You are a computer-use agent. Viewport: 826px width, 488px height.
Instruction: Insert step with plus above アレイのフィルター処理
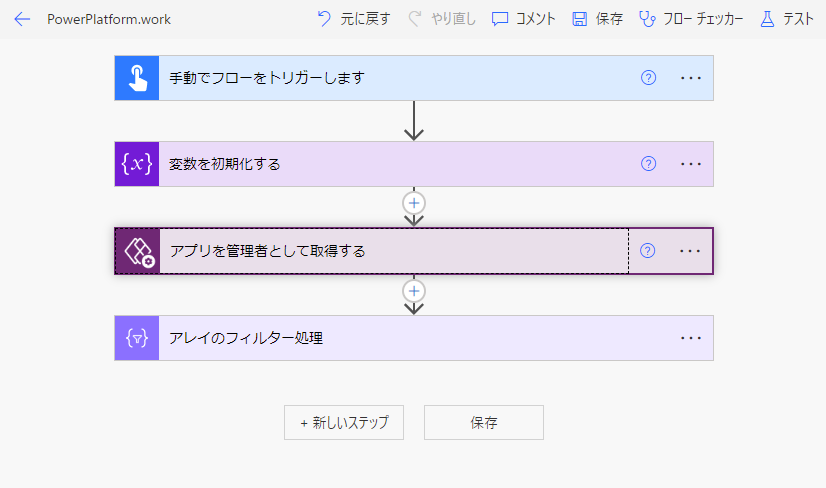tap(414, 291)
